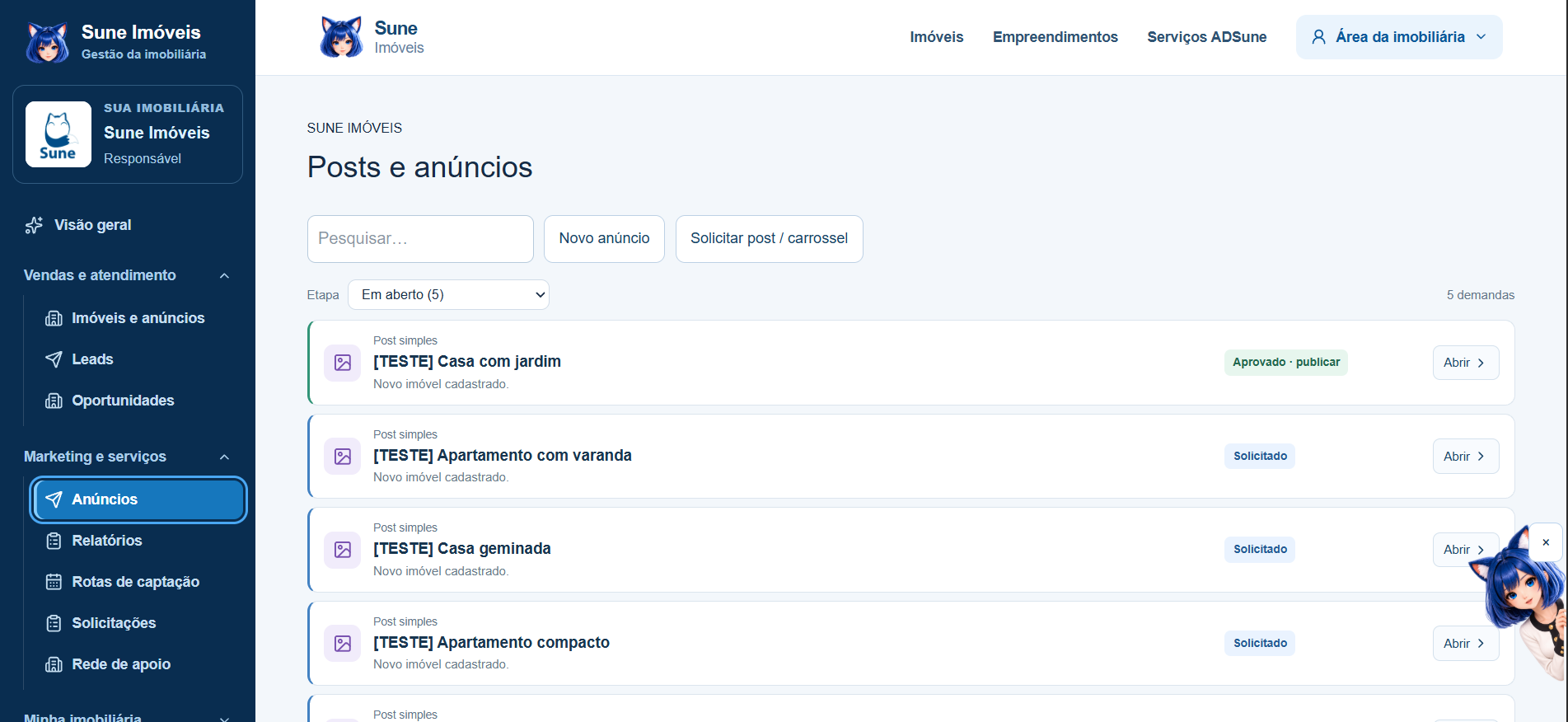Open the Área da imobiliária dropdown menu

point(1399,37)
